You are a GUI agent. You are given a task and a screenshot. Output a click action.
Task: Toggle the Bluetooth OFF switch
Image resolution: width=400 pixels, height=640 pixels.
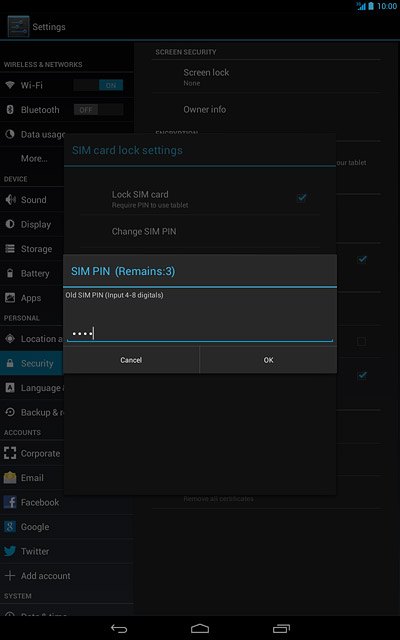(x=98, y=110)
